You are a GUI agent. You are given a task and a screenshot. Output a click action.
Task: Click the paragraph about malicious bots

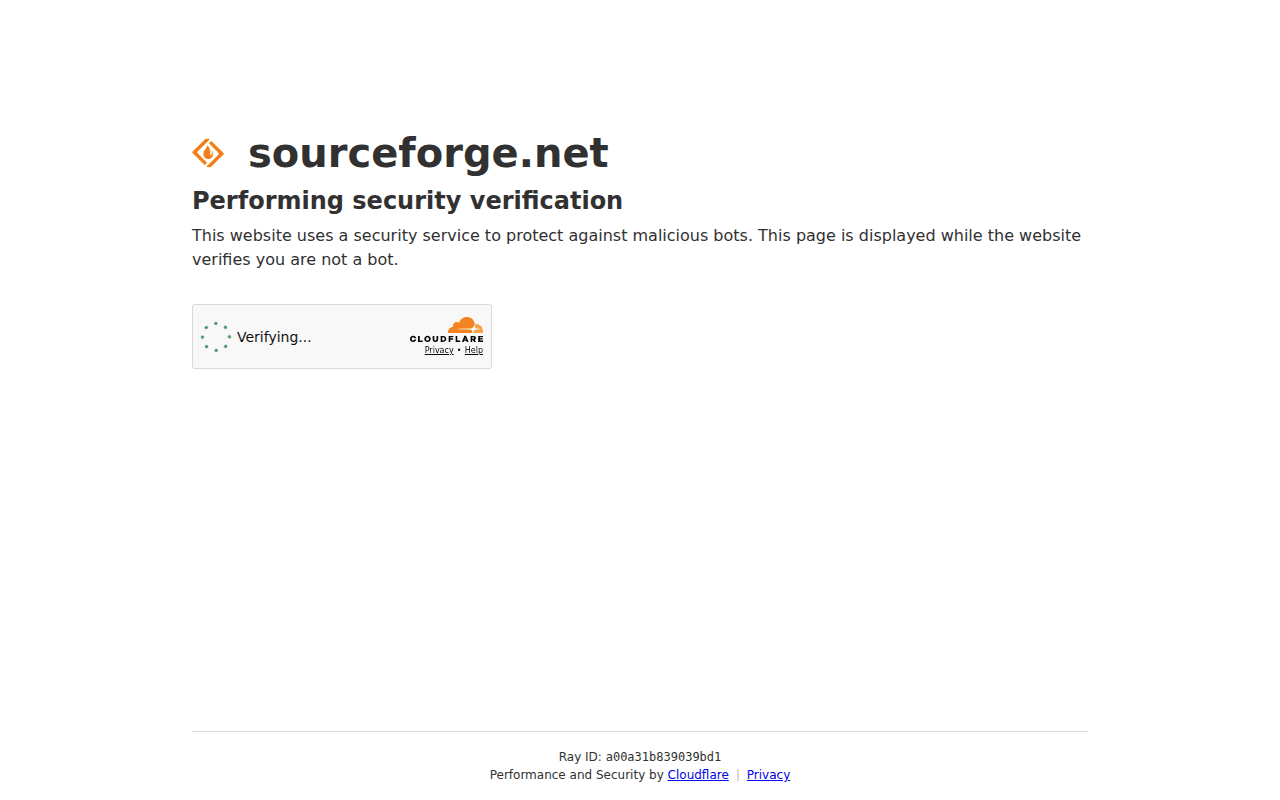click(636, 248)
